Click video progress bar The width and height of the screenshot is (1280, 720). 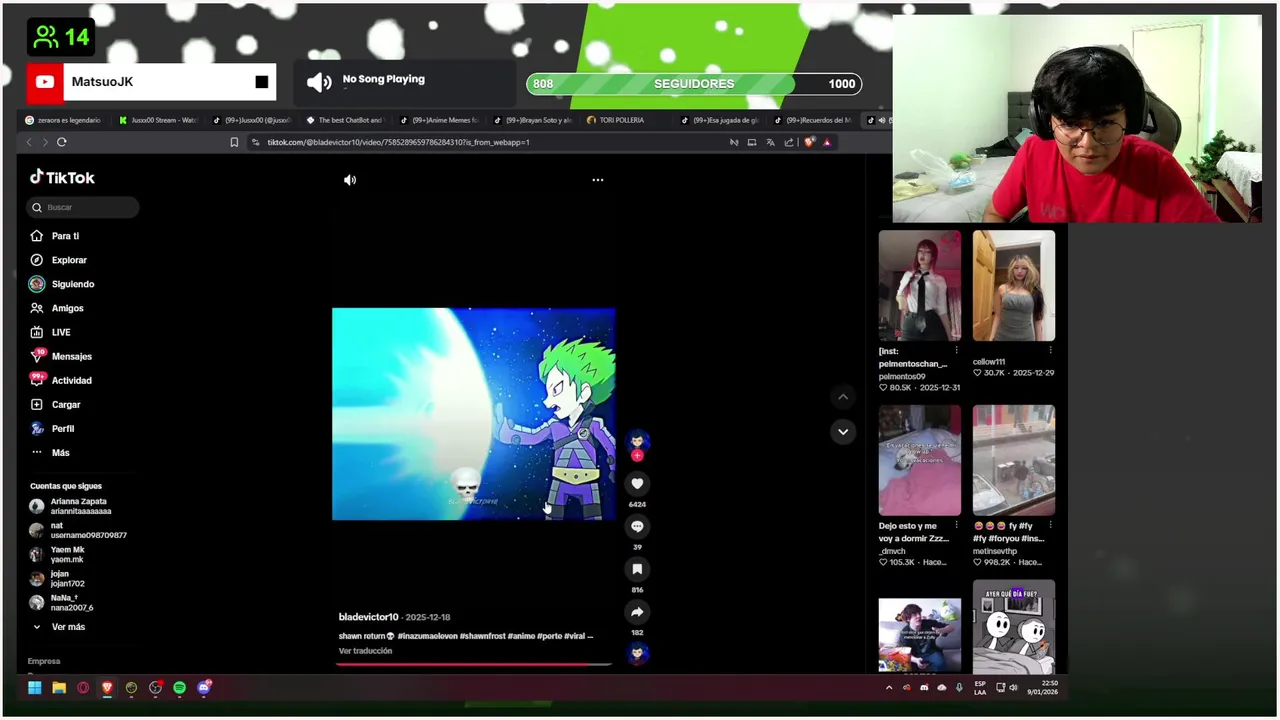click(474, 663)
